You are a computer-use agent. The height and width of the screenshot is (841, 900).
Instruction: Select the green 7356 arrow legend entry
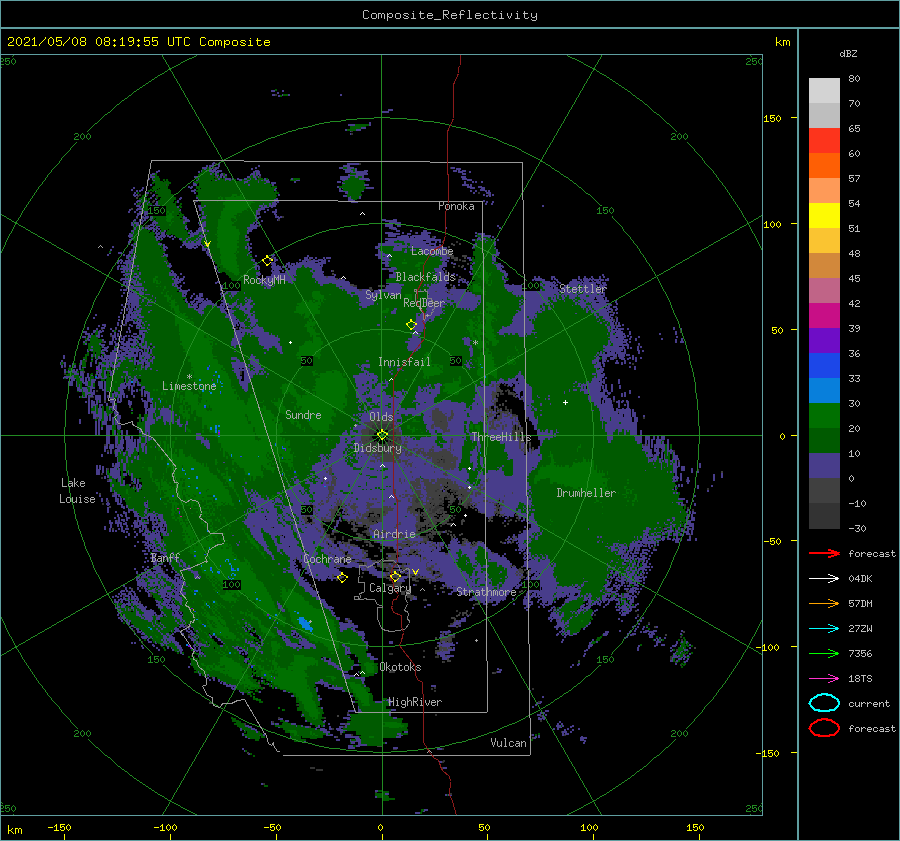(x=824, y=653)
